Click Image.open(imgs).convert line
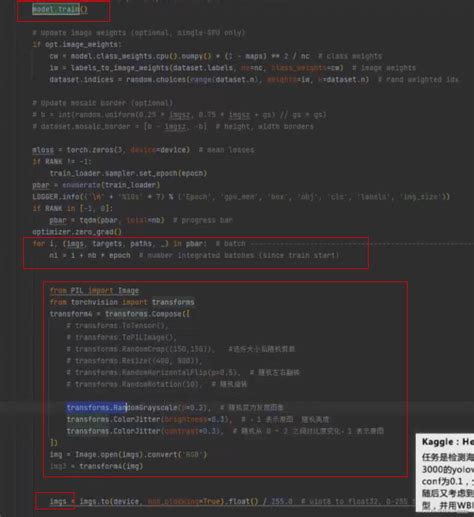This screenshot has height=517, width=474. click(x=128, y=455)
